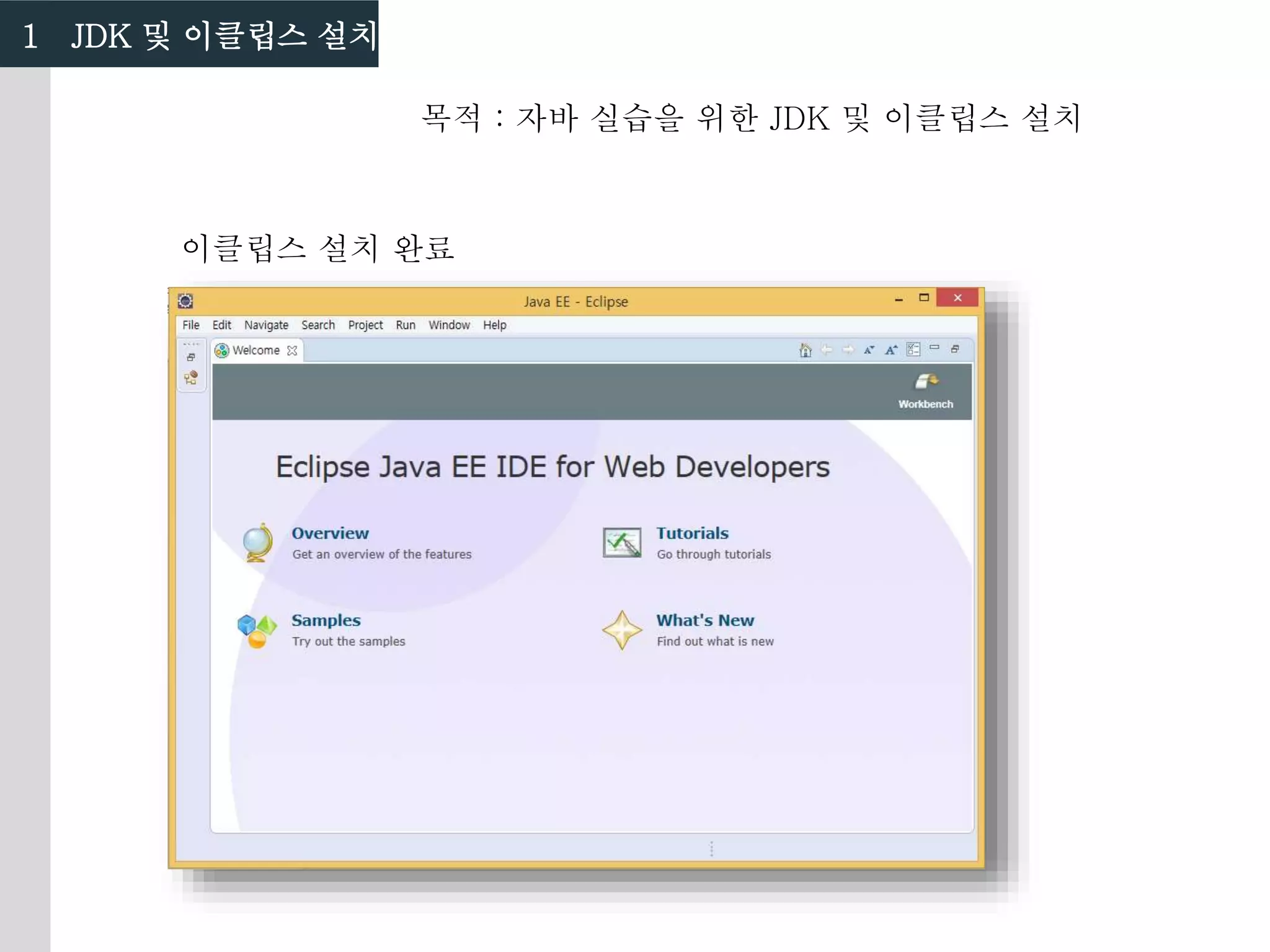The height and width of the screenshot is (952, 1270).
Task: Maximize the Welcome view using restore icon
Action: tap(955, 349)
